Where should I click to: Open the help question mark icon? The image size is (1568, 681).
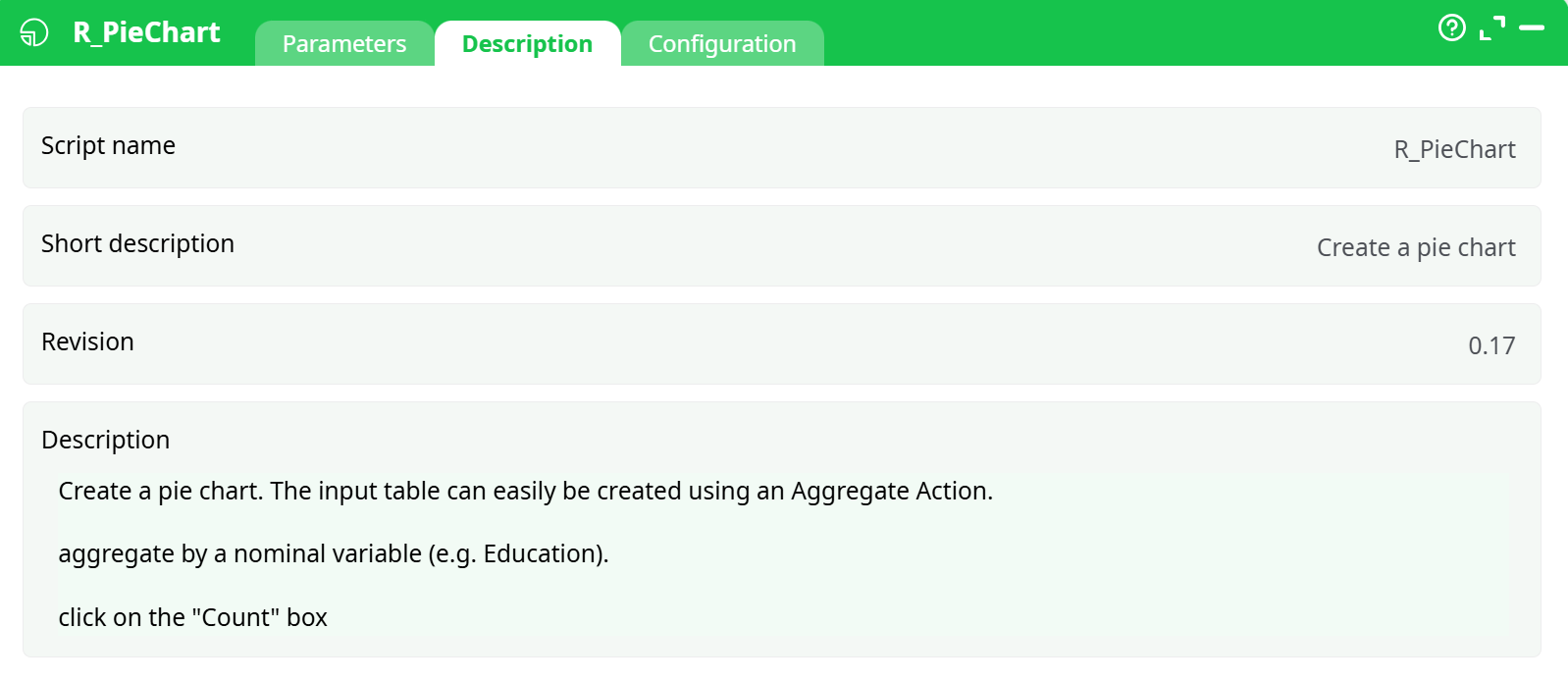[1451, 27]
